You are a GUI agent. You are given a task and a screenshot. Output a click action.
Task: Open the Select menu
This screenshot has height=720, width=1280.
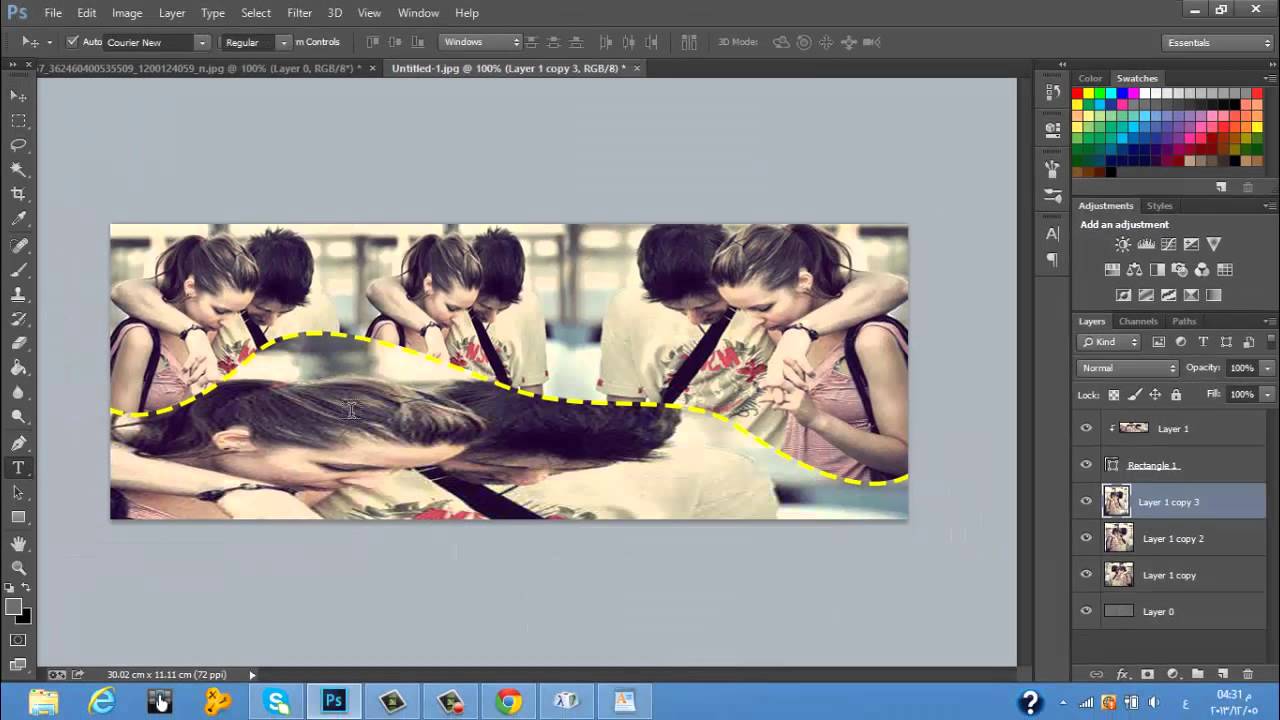point(256,13)
